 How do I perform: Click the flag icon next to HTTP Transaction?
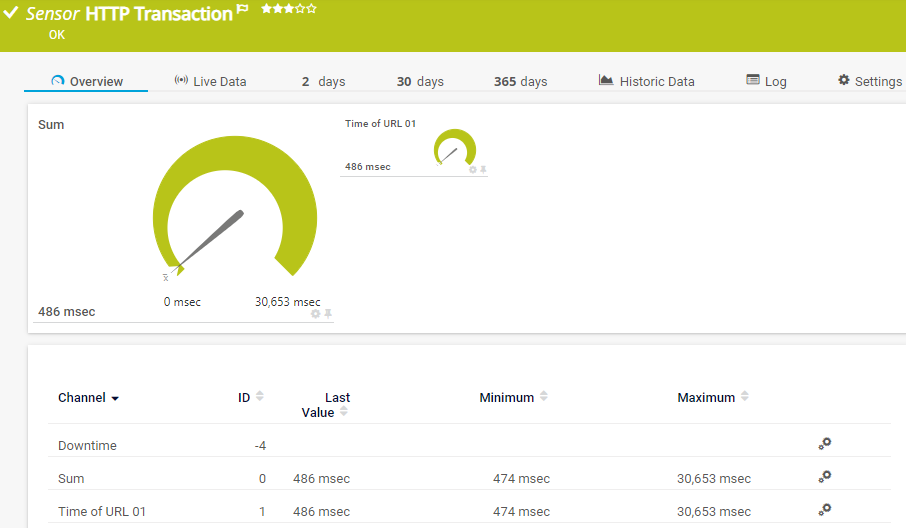243,11
